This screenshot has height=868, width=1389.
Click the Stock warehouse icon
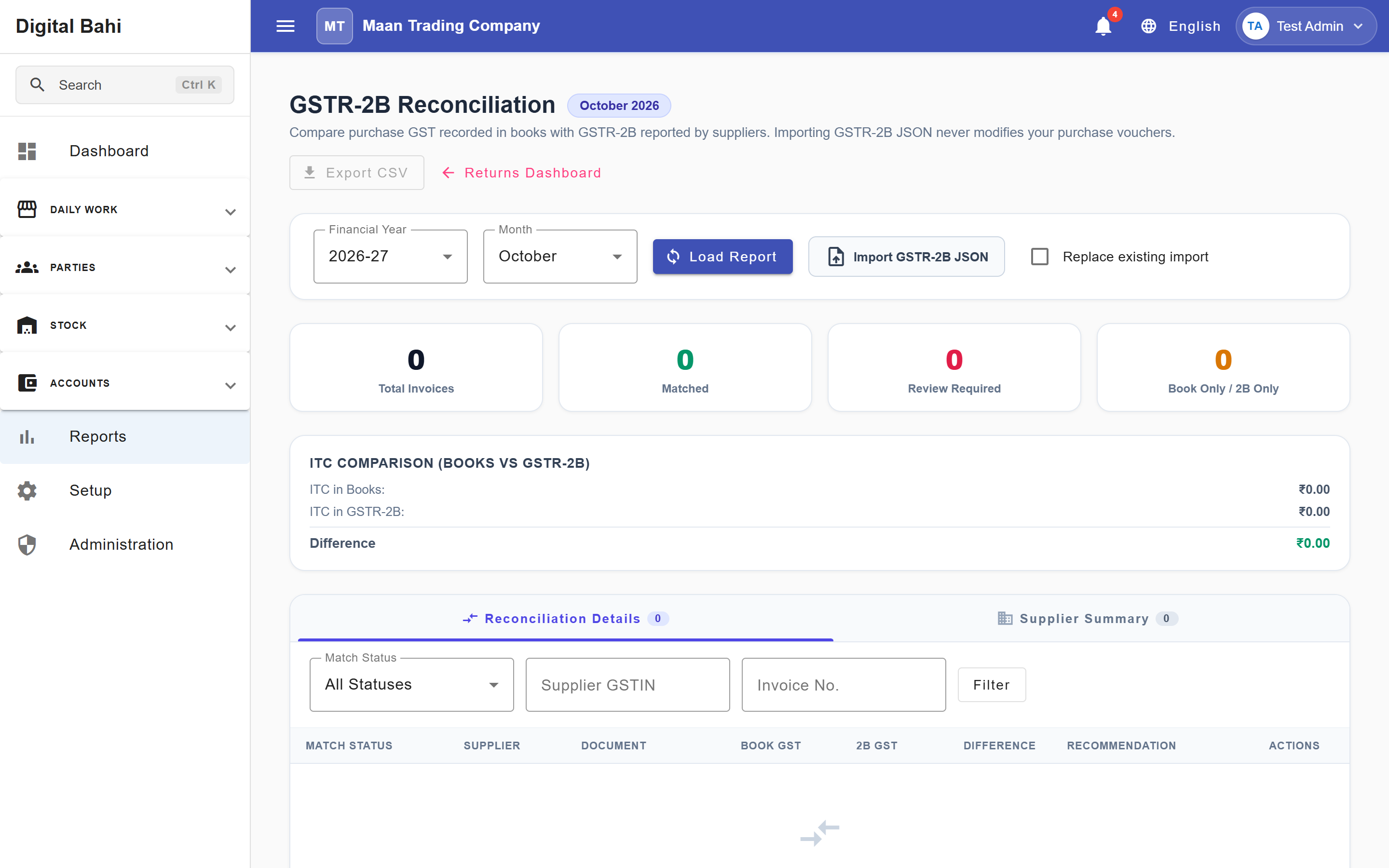pyautogui.click(x=27, y=325)
